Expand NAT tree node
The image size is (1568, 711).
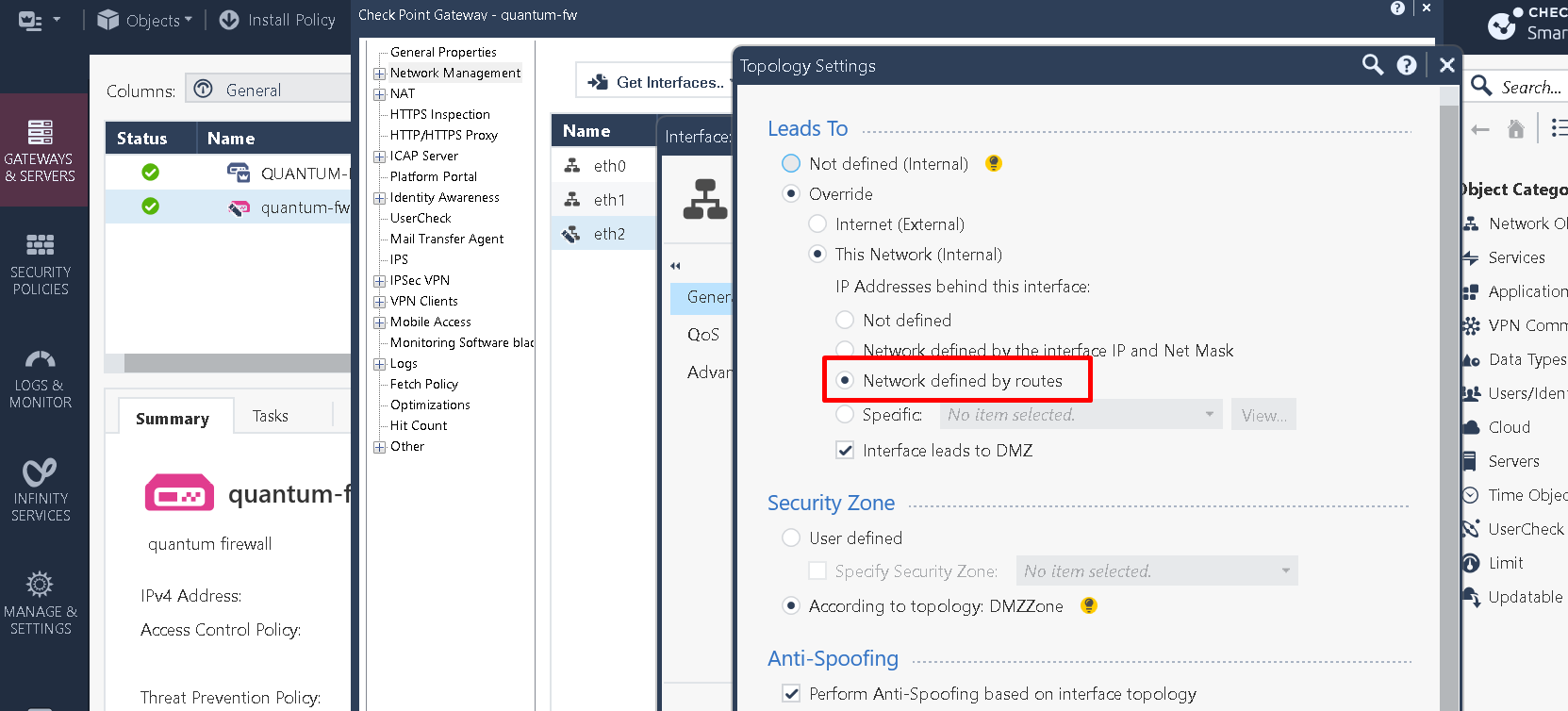click(x=379, y=94)
